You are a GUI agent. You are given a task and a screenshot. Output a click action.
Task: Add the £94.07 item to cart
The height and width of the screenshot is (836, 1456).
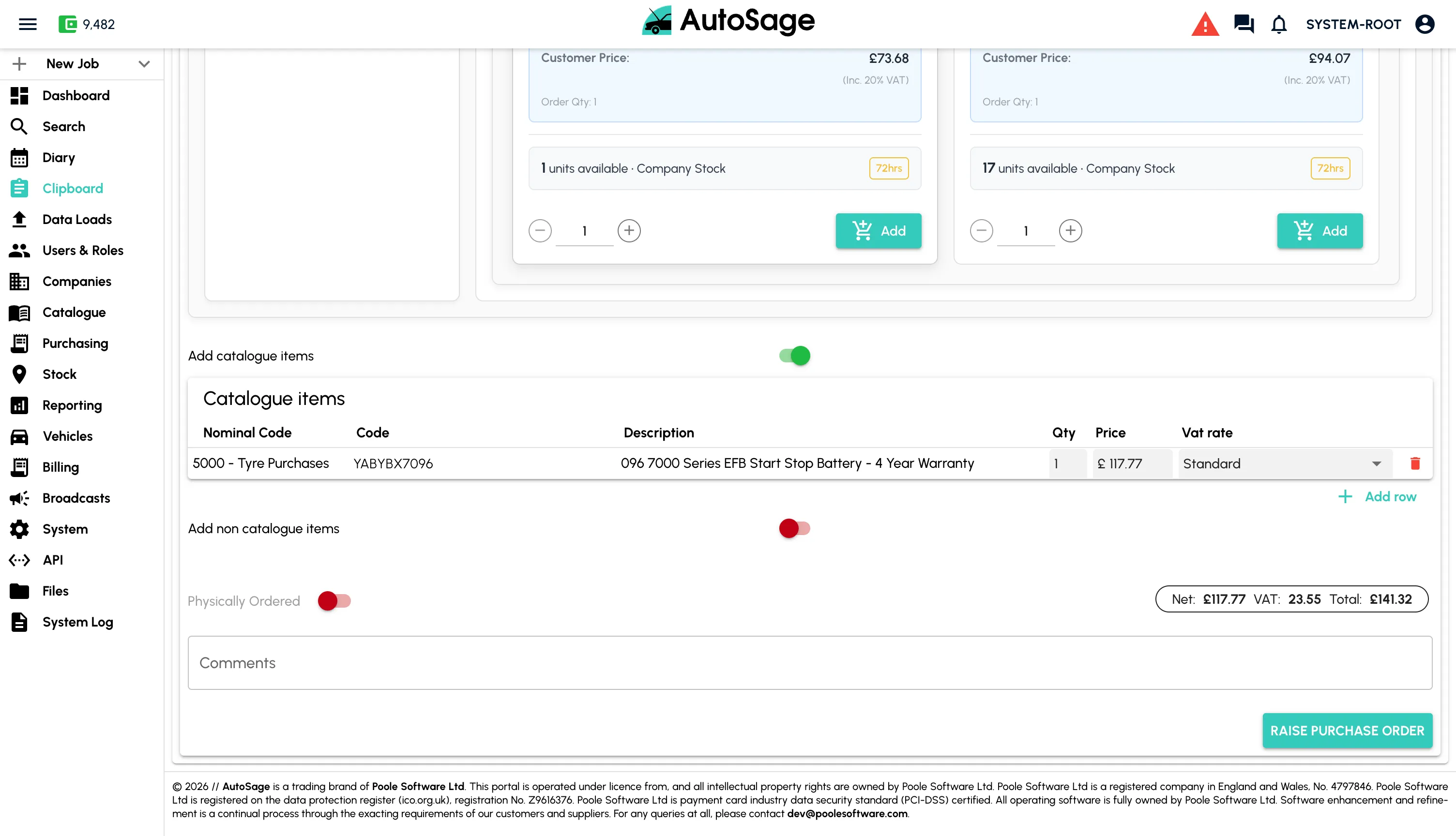pos(1319,231)
